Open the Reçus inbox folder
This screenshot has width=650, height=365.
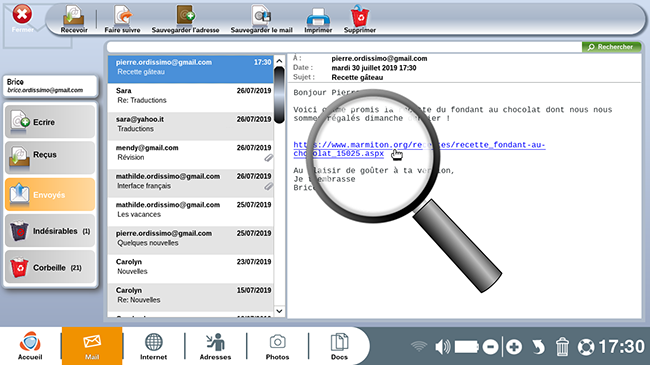50,157
